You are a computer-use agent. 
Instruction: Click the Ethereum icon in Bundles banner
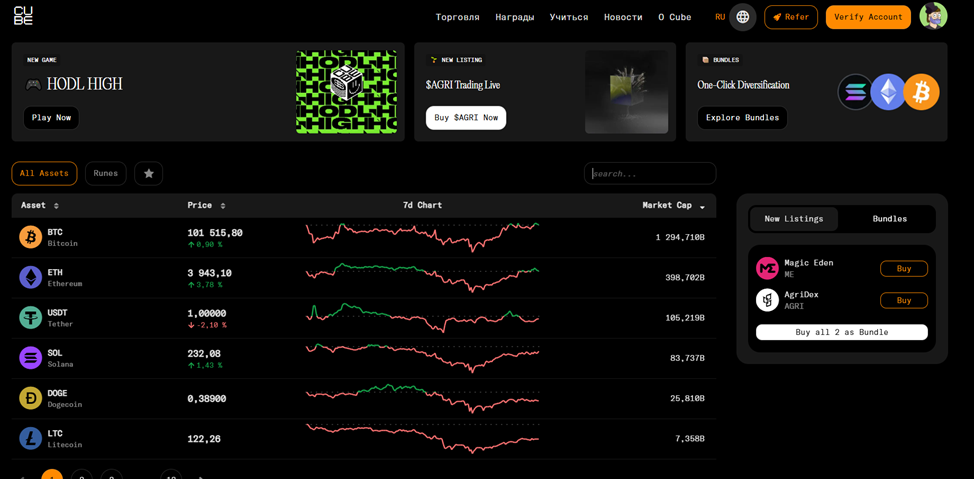point(888,92)
